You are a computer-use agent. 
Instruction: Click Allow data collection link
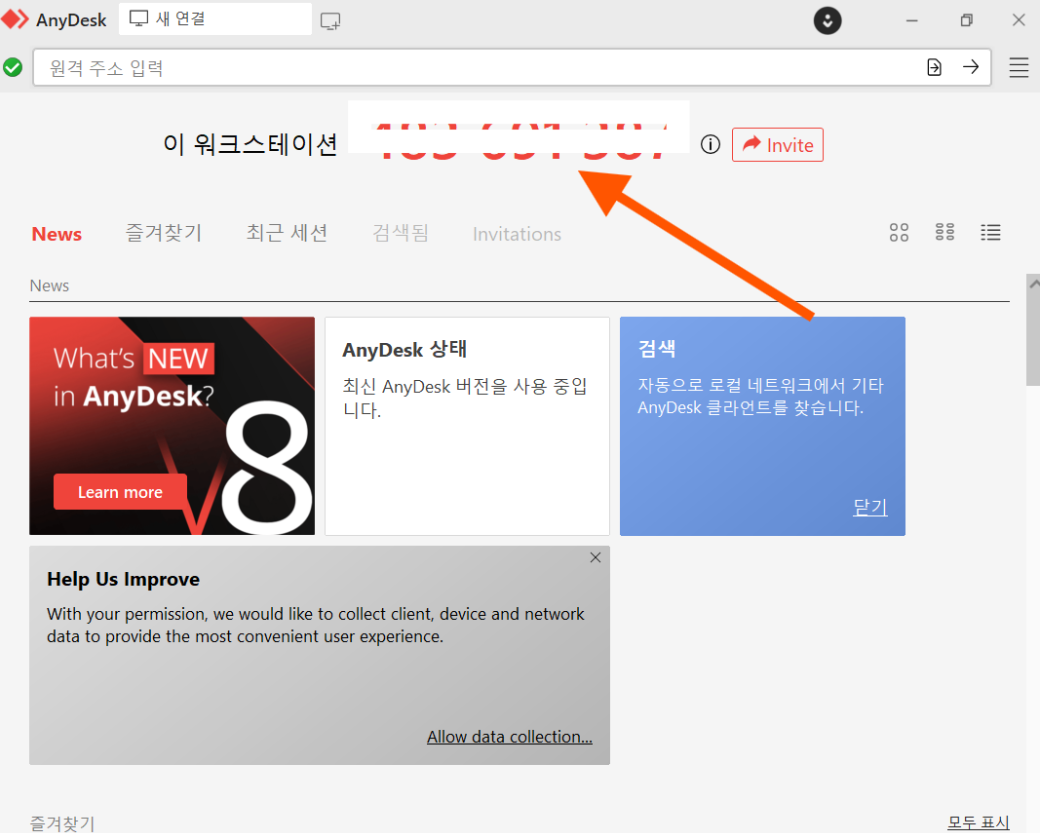click(x=509, y=737)
